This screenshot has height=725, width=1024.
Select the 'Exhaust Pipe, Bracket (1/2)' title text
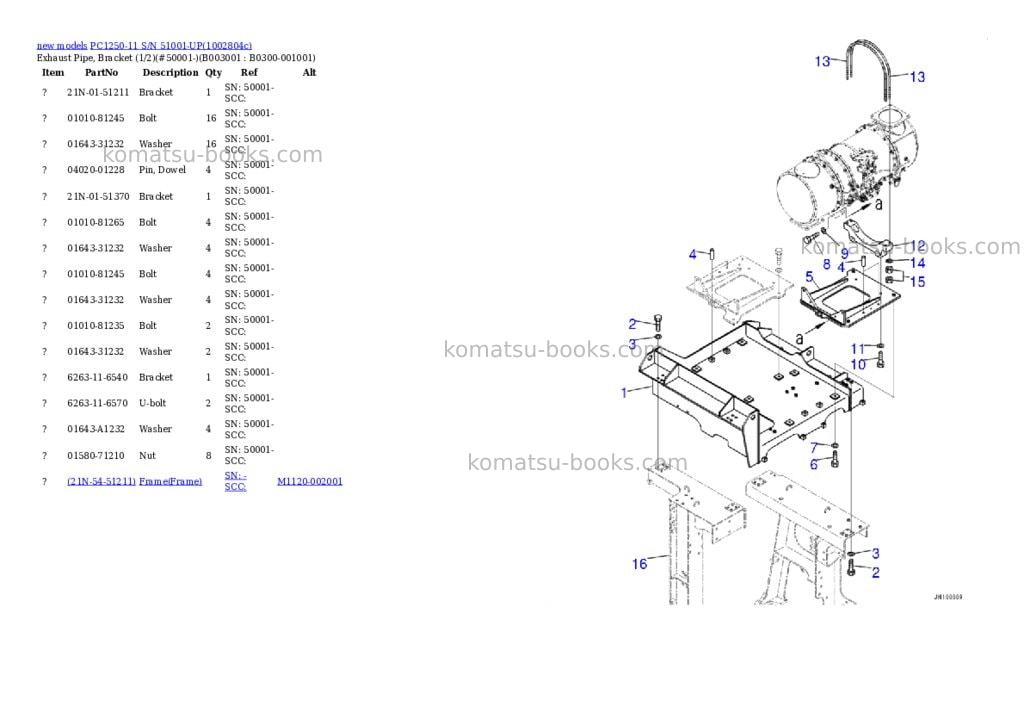pyautogui.click(x=94, y=57)
